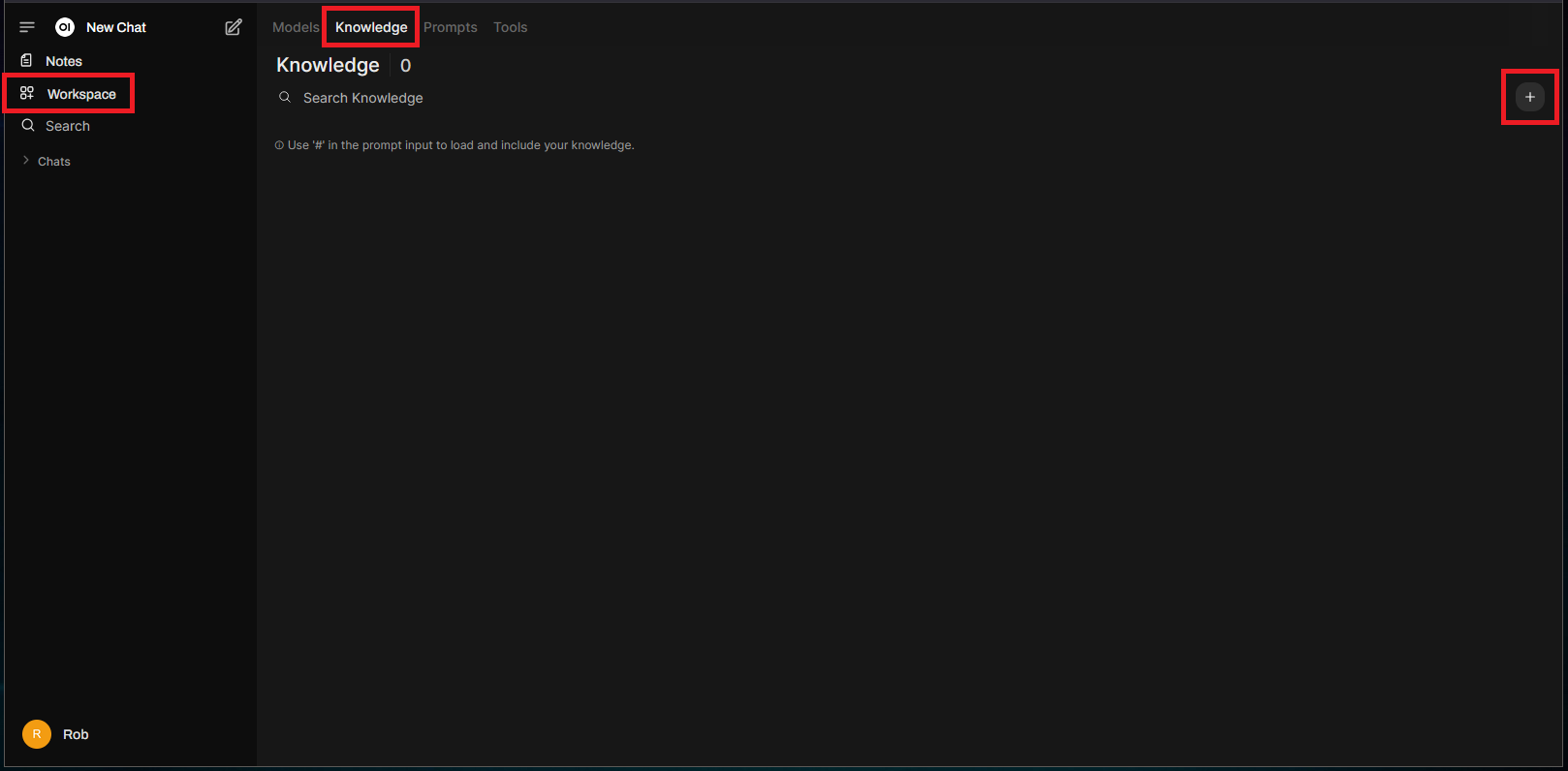
Task: Open user profile menu labeled Rob
Action: (x=76, y=734)
